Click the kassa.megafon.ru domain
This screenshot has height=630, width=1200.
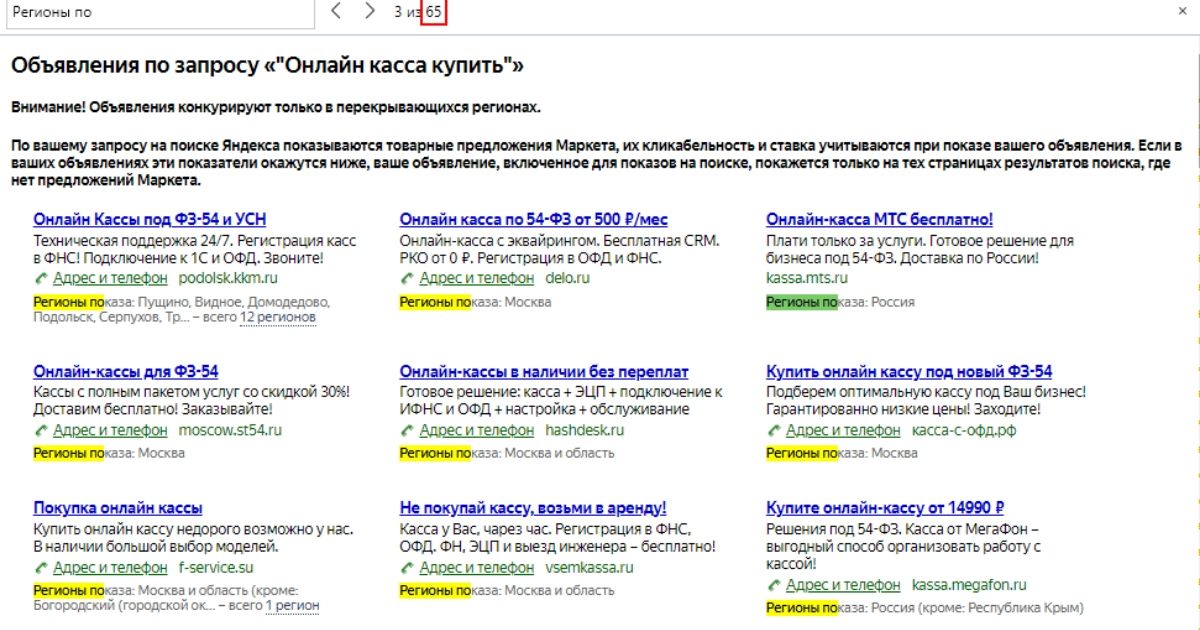pyautogui.click(x=969, y=585)
